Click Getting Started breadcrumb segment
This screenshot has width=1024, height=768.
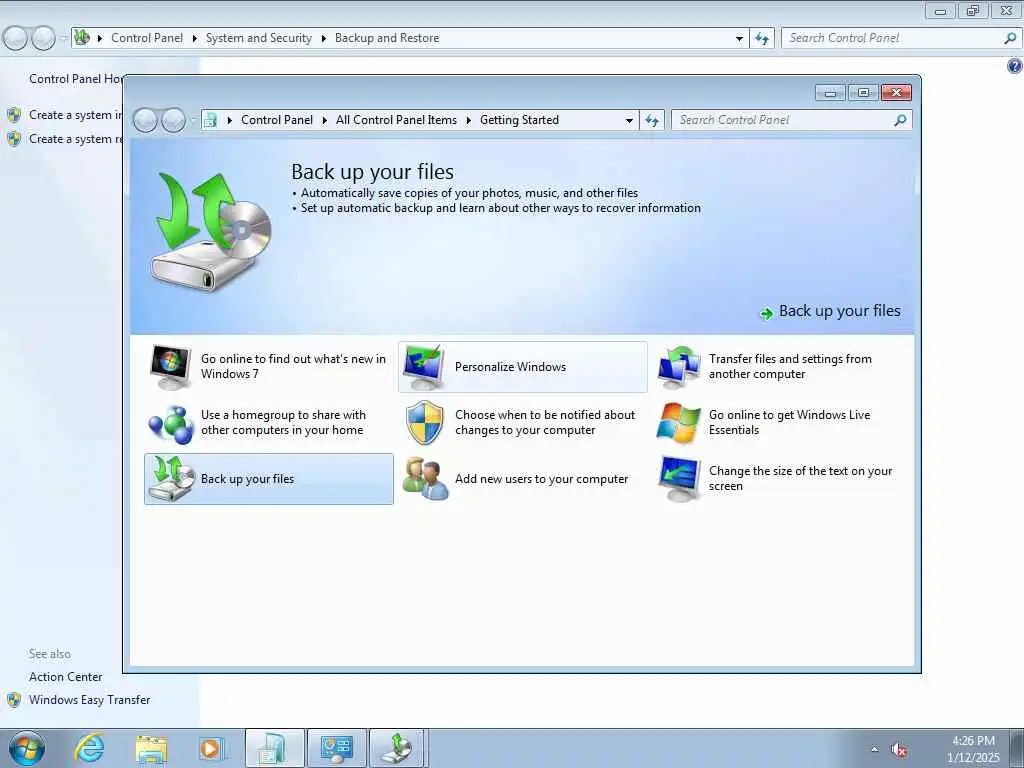click(519, 120)
